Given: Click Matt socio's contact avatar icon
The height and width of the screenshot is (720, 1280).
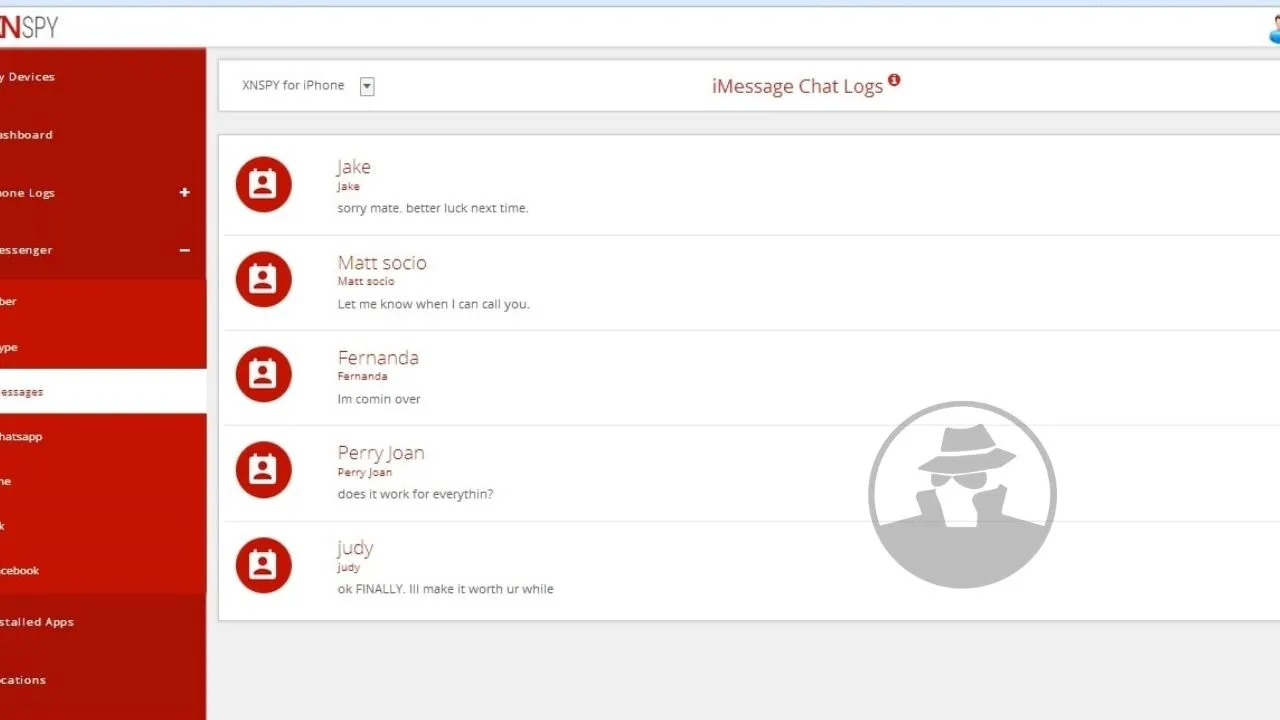Looking at the screenshot, I should pyautogui.click(x=263, y=279).
